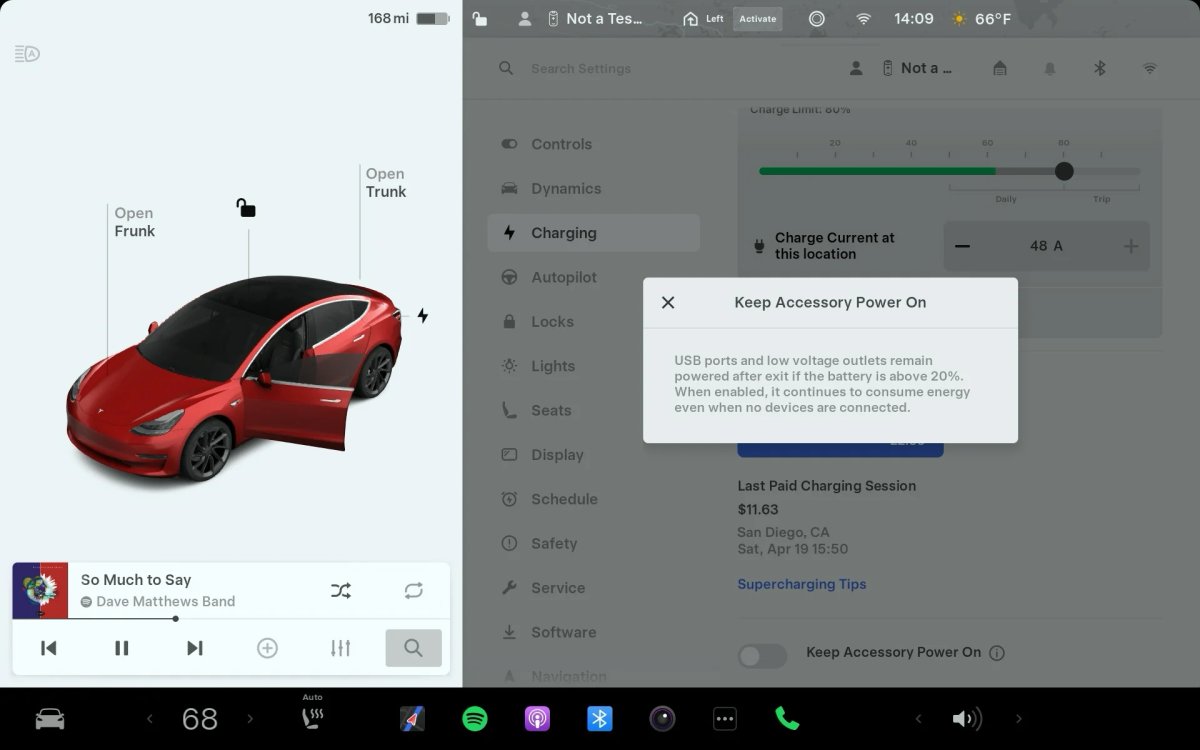1200x750 pixels.
Task: Go to Autopilot settings
Action: click(594, 277)
